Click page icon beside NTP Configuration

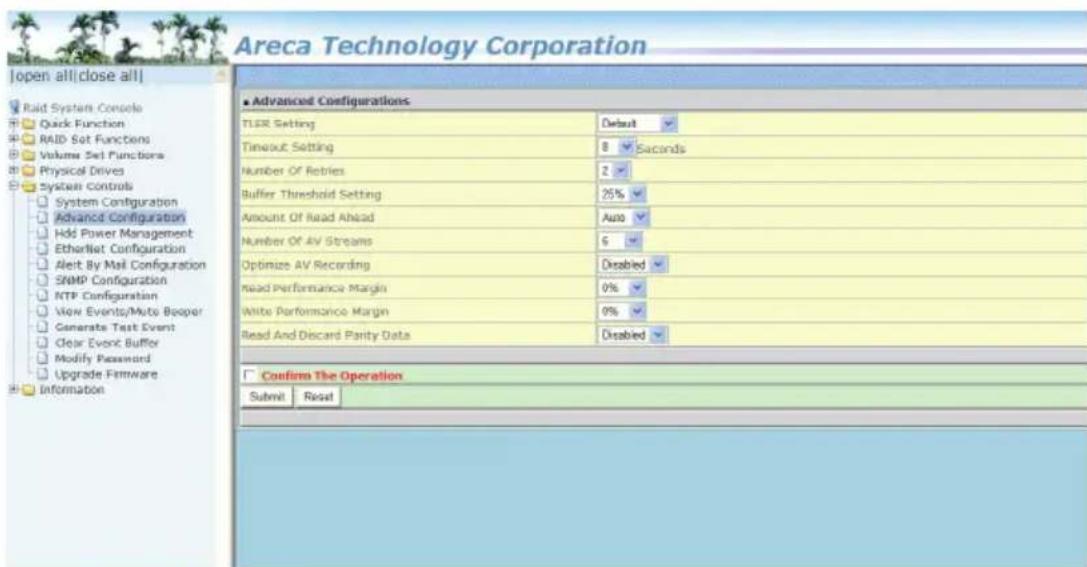click(x=44, y=295)
